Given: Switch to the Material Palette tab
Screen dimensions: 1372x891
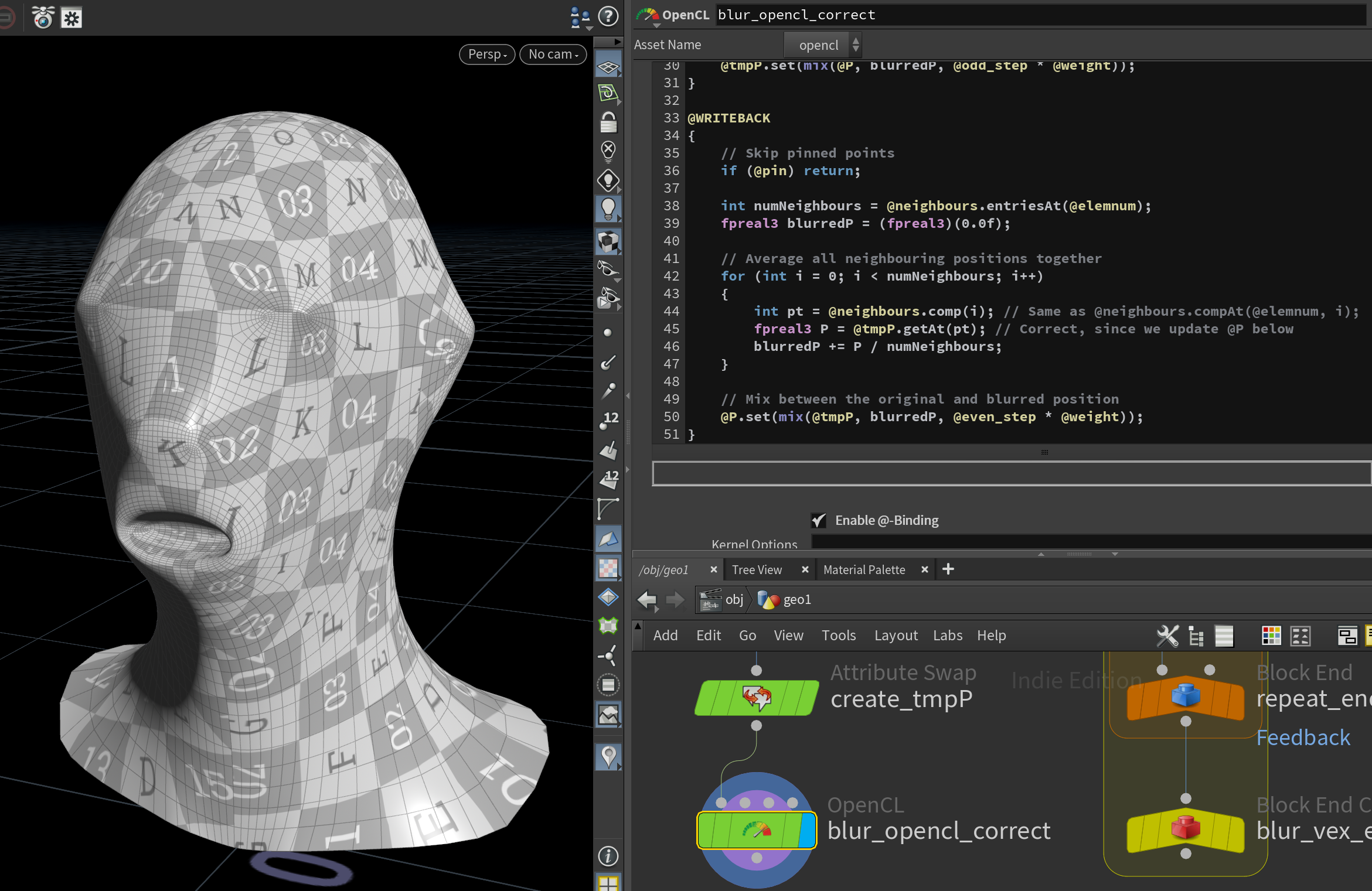Looking at the screenshot, I should tap(864, 569).
